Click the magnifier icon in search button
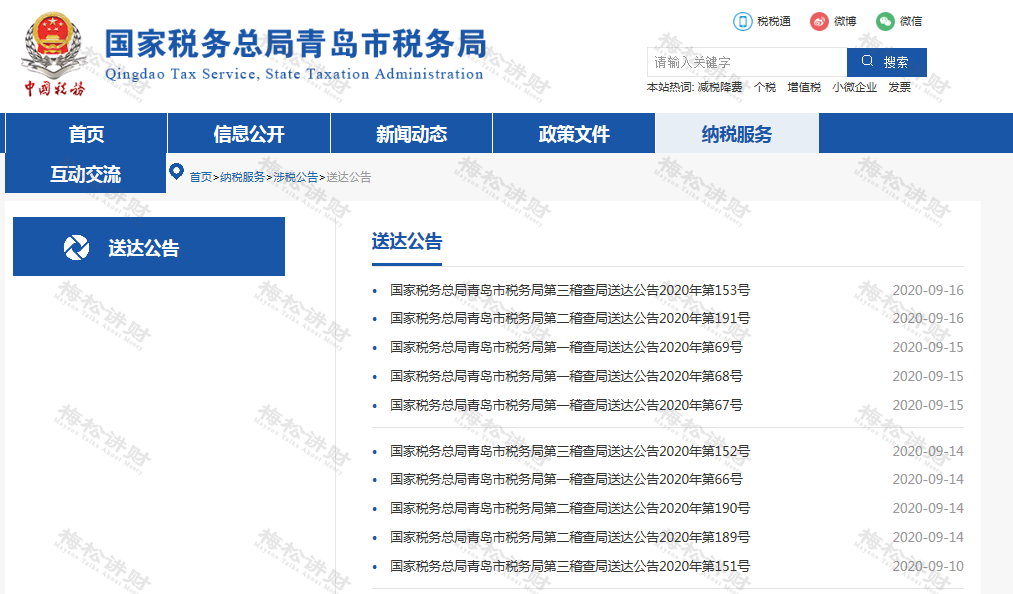Image resolution: width=1013 pixels, height=594 pixels. (868, 61)
